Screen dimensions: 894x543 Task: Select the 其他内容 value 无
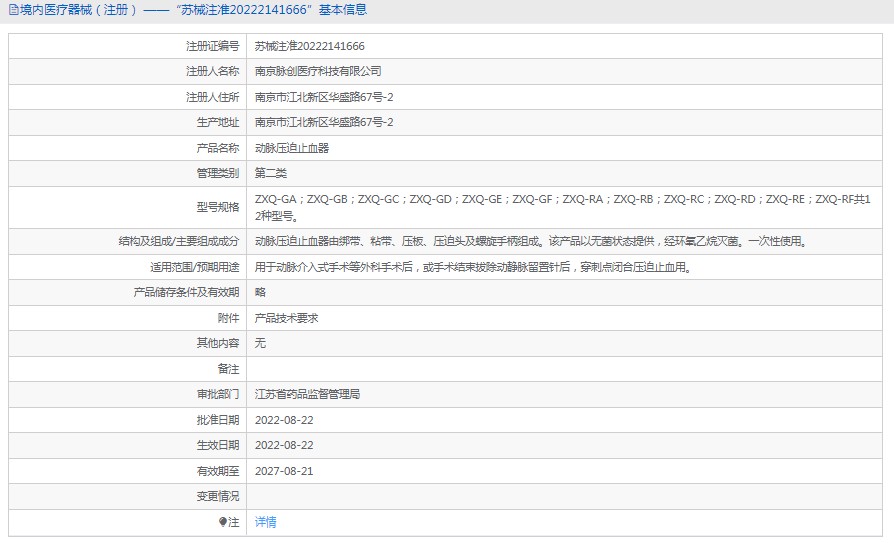[261, 343]
